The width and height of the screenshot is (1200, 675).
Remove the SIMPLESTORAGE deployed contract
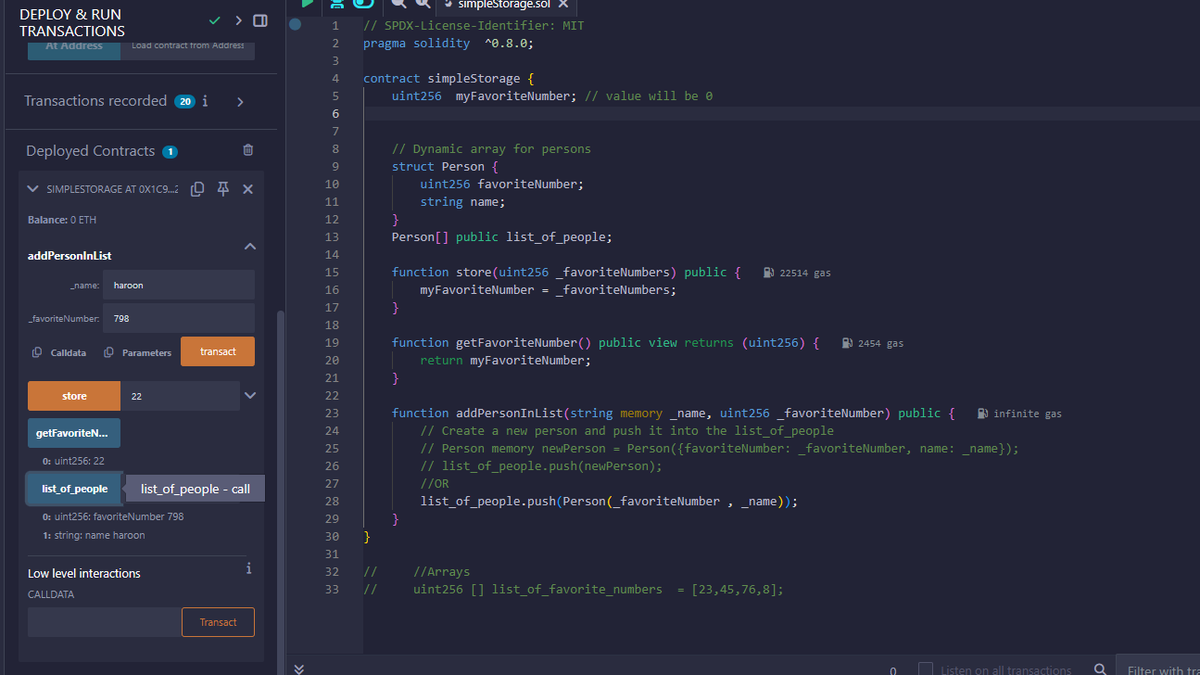point(248,189)
